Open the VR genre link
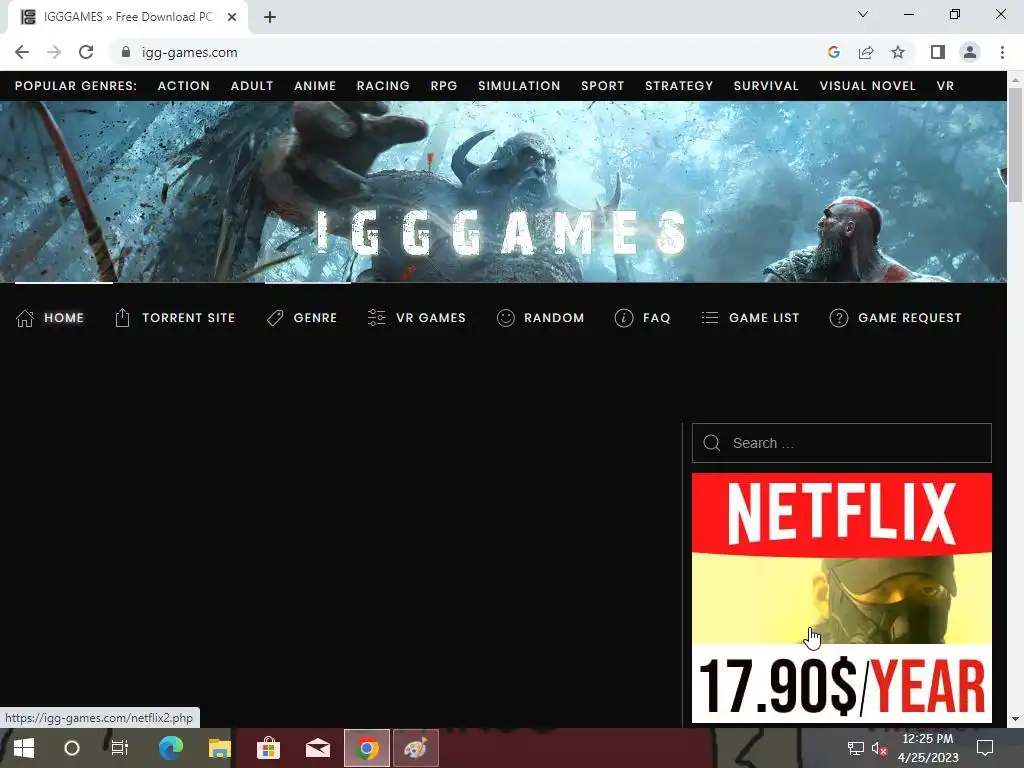 945,86
